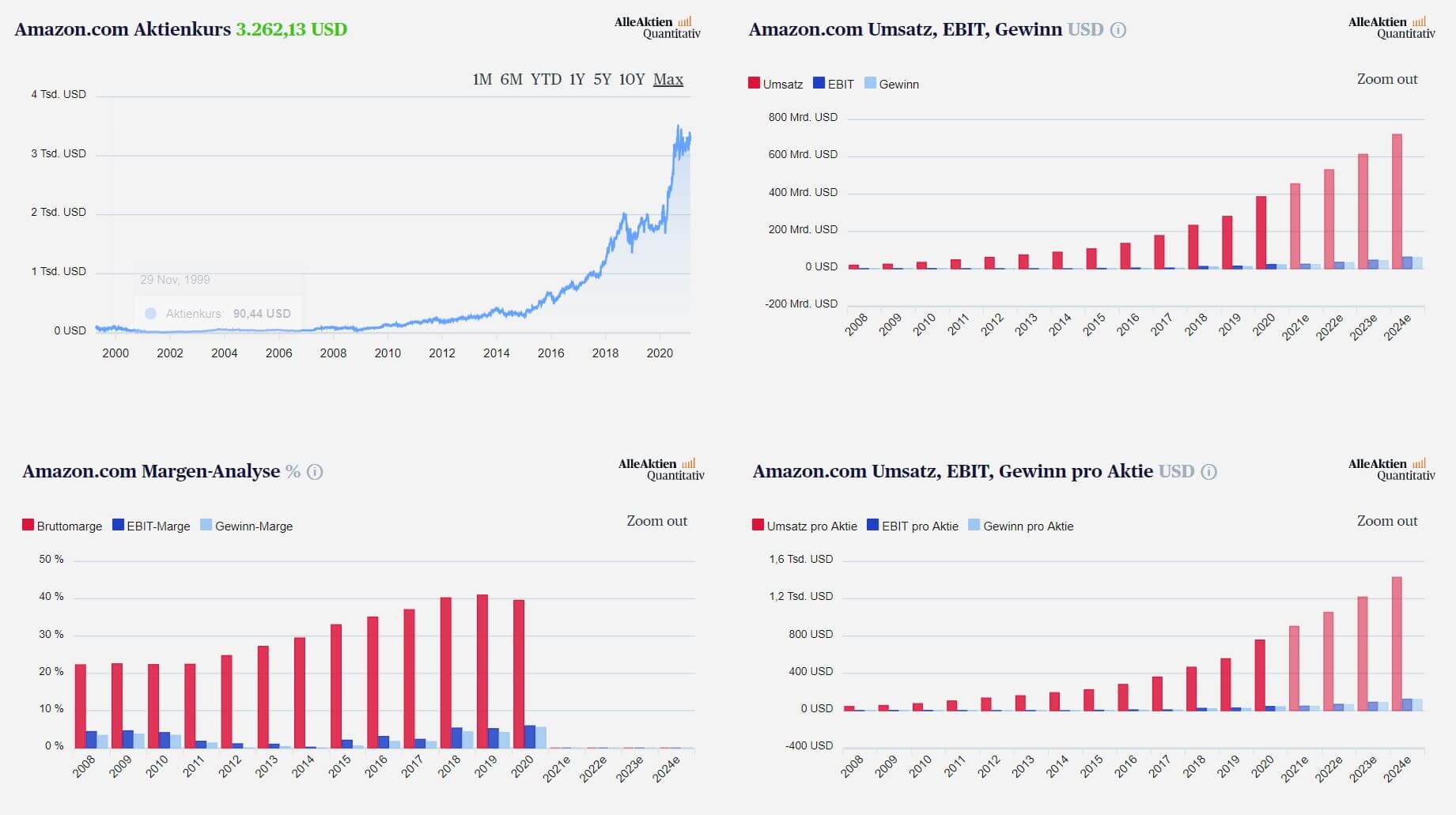Viewport: 1456px width, 815px height.
Task: Select the YTD time range
Action: point(546,79)
